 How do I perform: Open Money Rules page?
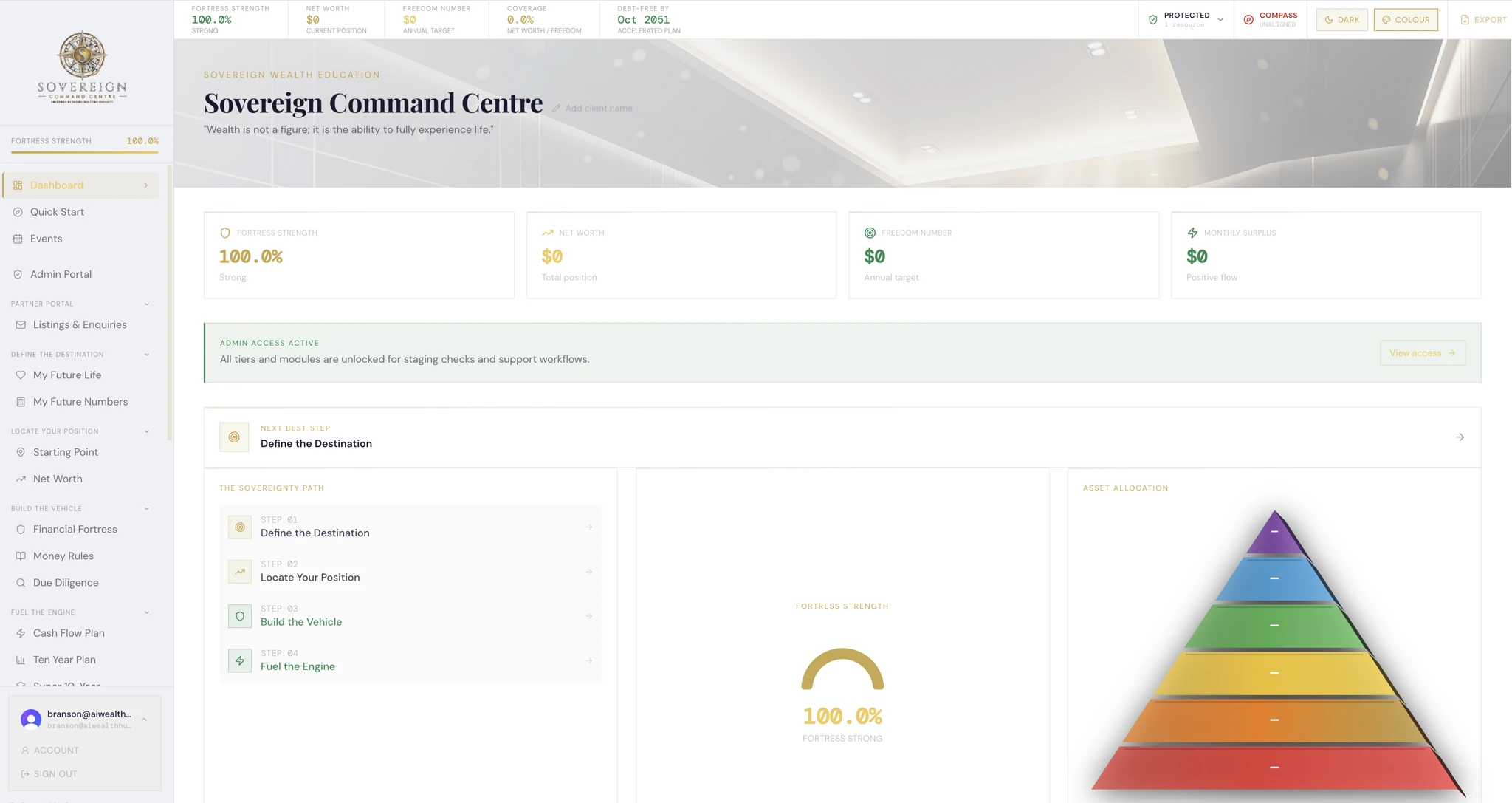pos(81,556)
